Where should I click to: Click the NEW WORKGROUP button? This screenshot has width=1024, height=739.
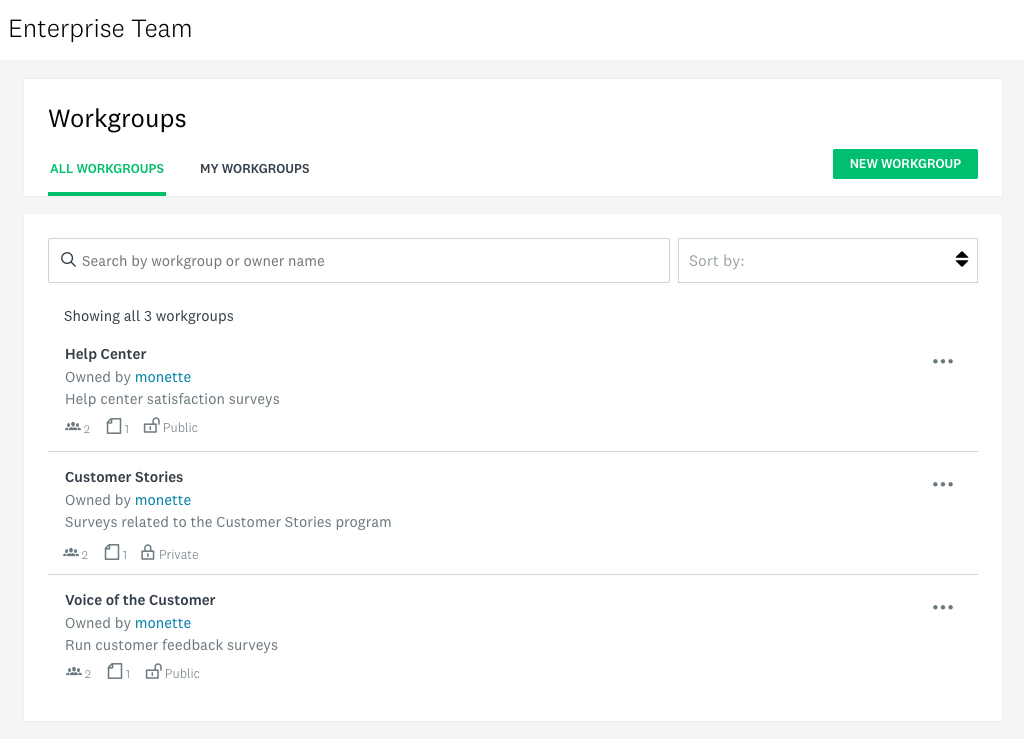point(905,163)
